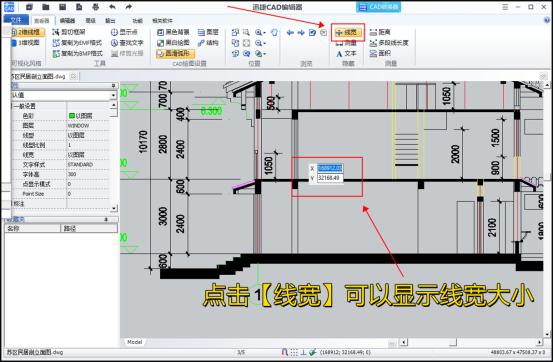This screenshot has height=362, width=554.
Task: Click properties panel scroll down arrow
Action: pyautogui.click(x=114, y=208)
